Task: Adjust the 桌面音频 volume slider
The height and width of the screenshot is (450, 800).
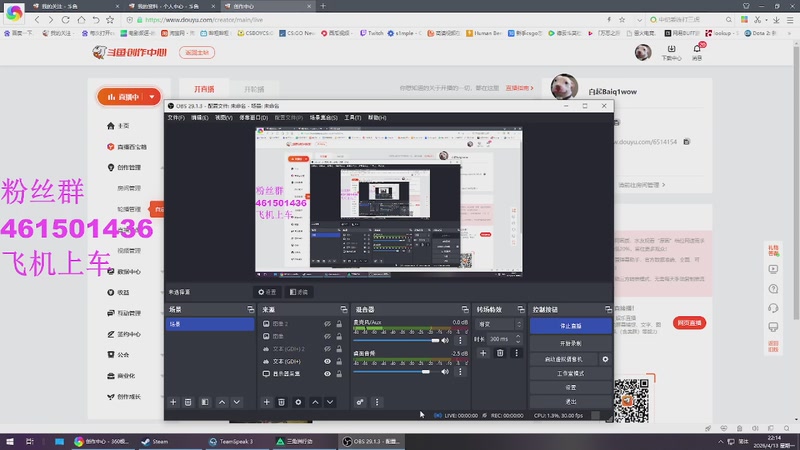Action: click(396, 371)
